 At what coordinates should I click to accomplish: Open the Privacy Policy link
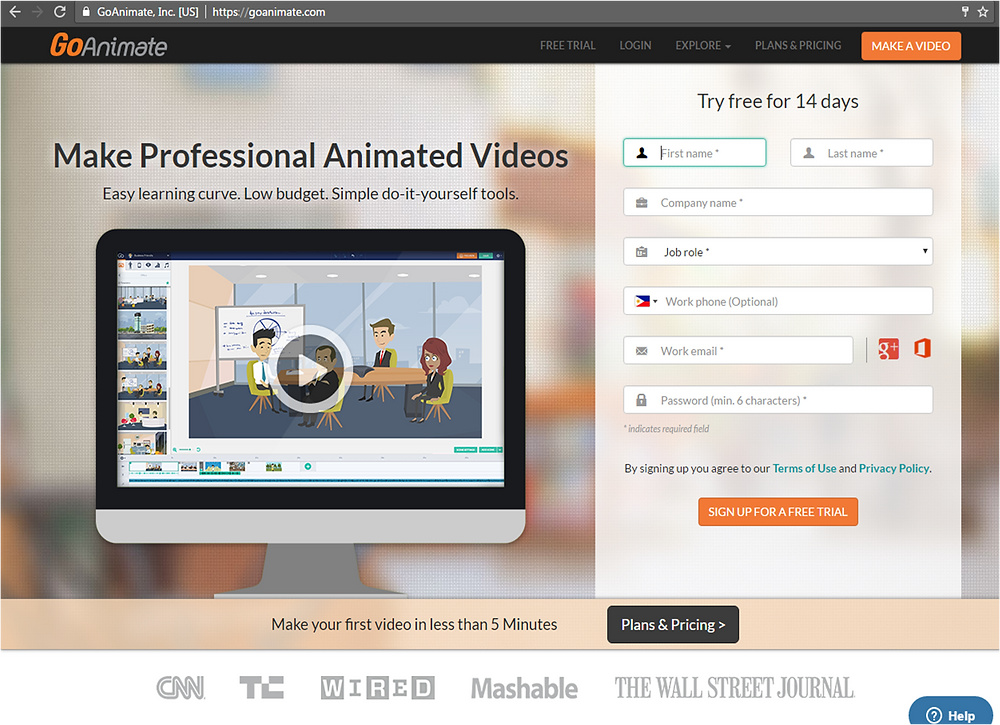click(893, 468)
